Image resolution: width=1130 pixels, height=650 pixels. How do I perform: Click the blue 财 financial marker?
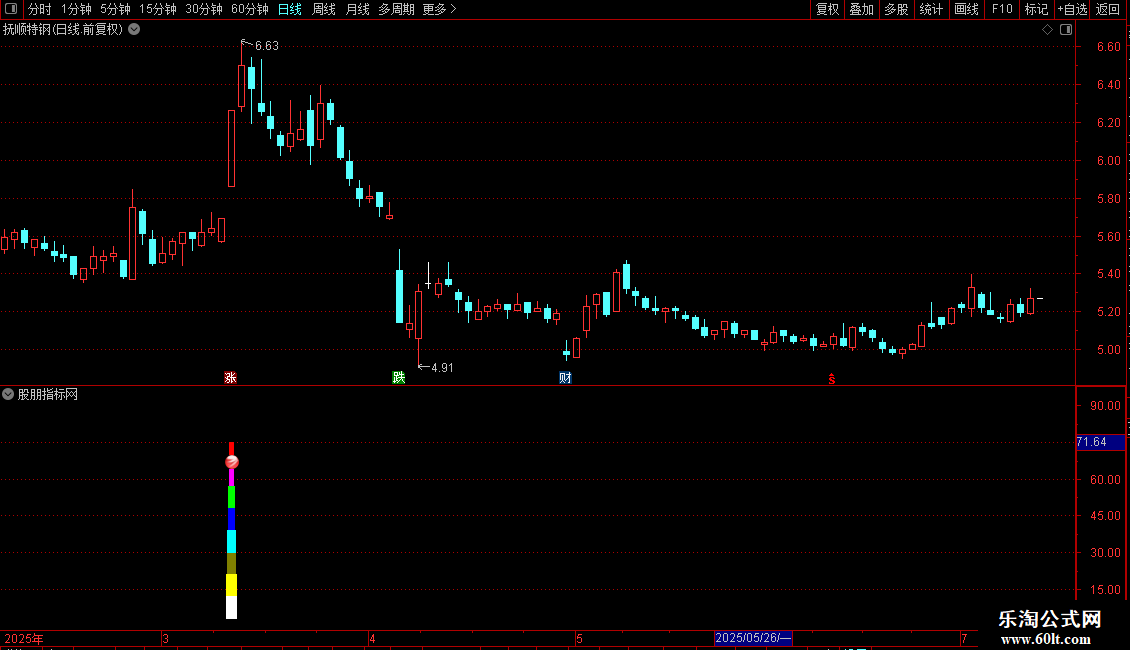tap(565, 378)
